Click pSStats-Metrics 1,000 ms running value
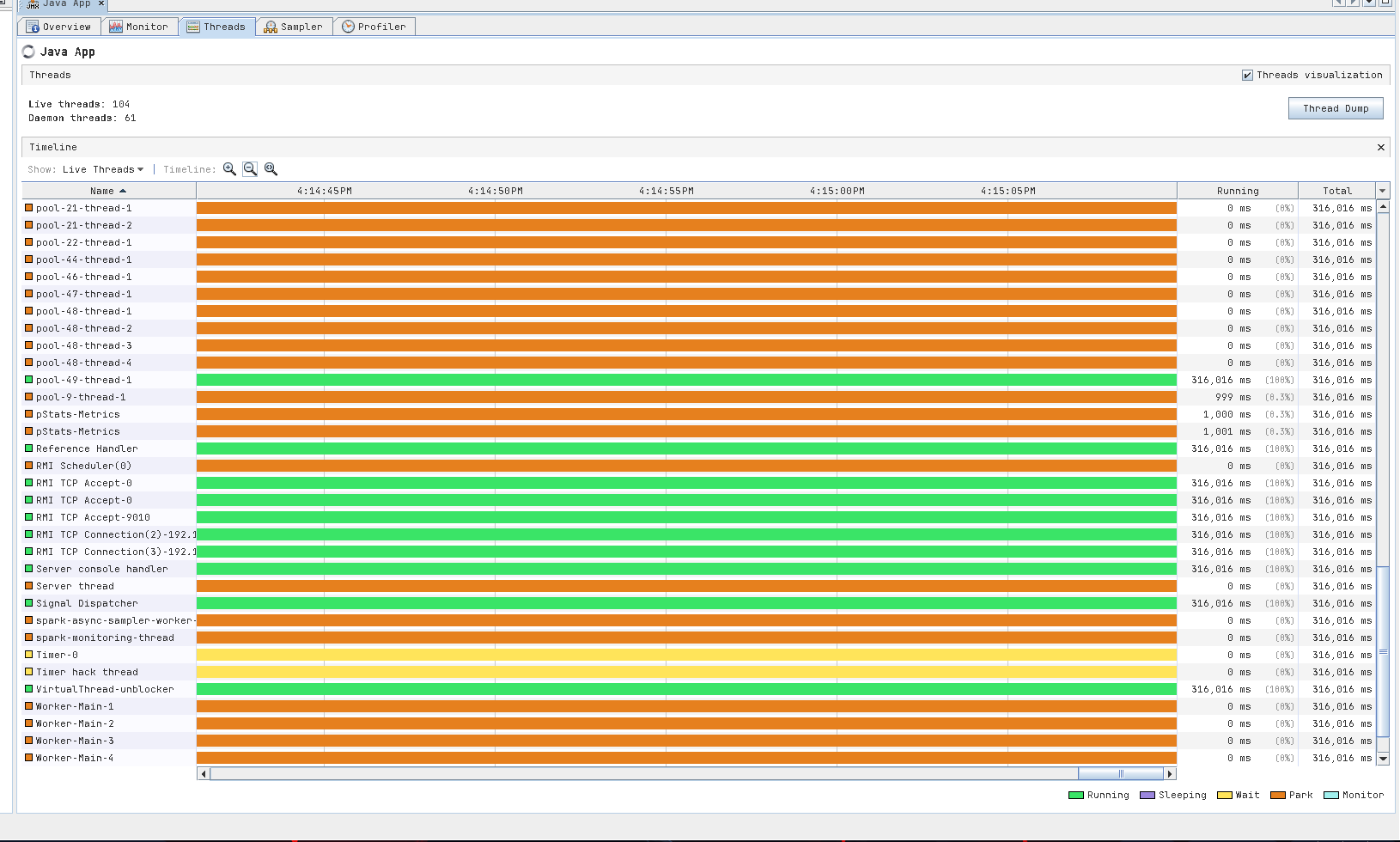 click(1227, 414)
